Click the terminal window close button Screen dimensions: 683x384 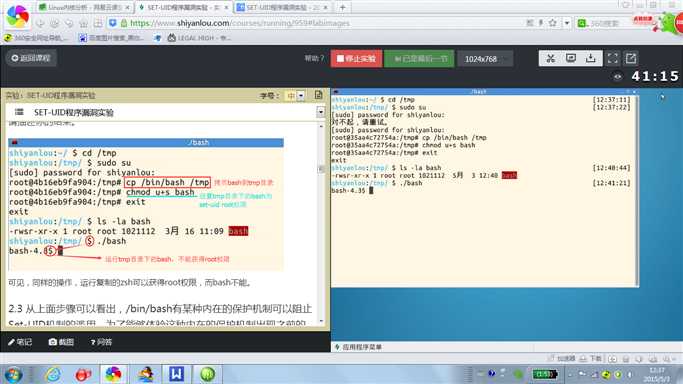(634, 91)
